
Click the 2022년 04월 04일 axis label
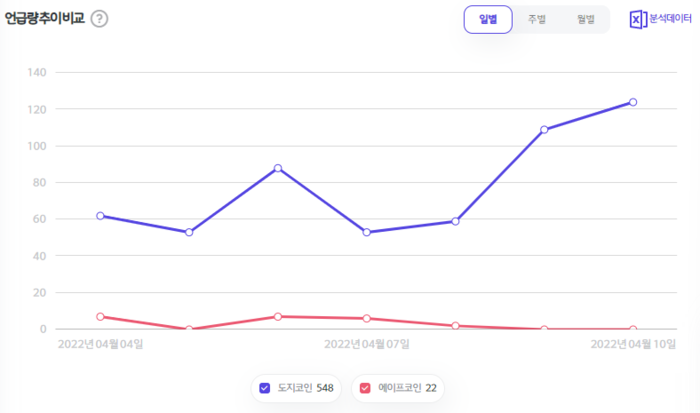[100, 344]
